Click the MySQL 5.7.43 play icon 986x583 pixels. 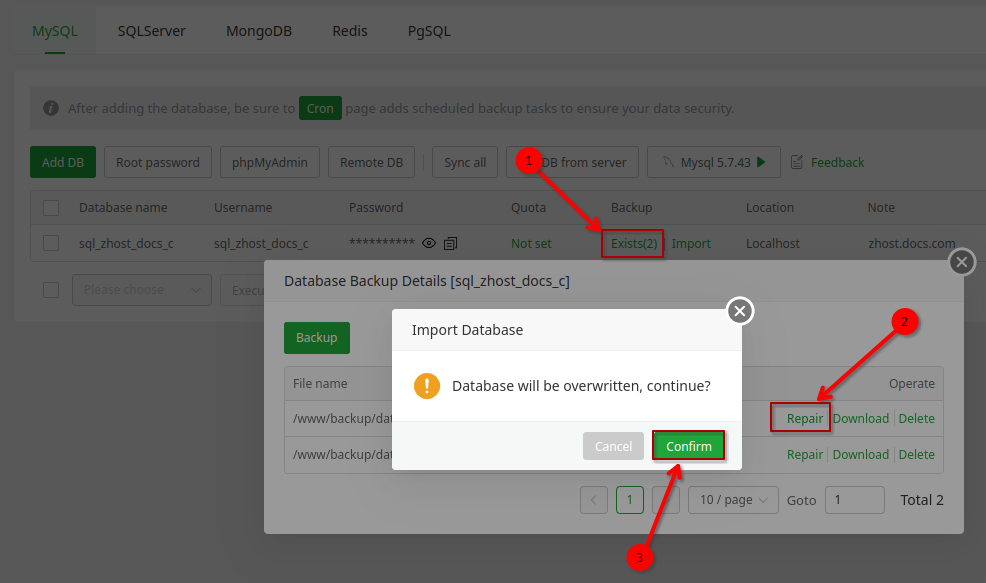tap(761, 162)
